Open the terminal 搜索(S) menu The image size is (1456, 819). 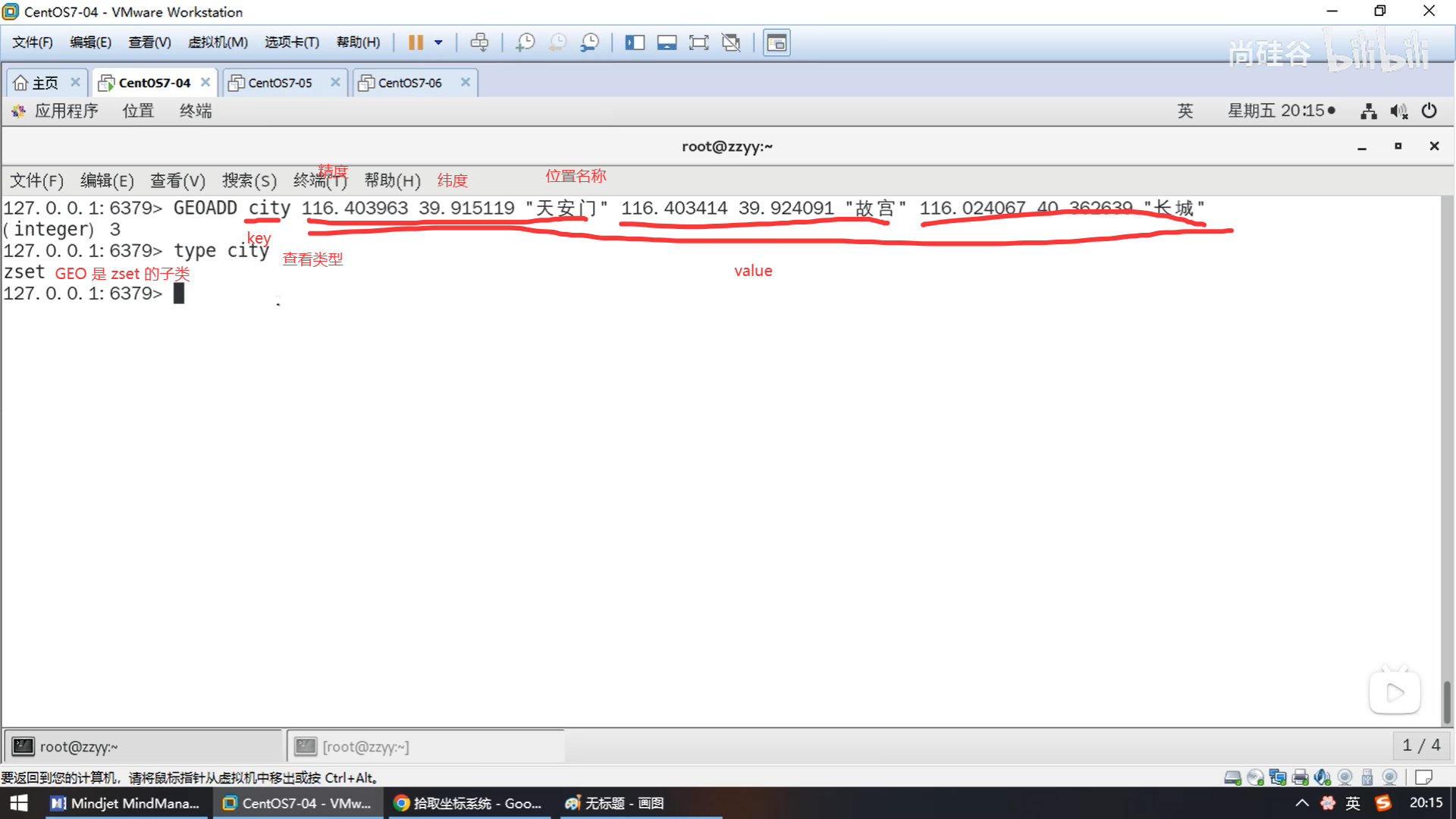coord(249,180)
